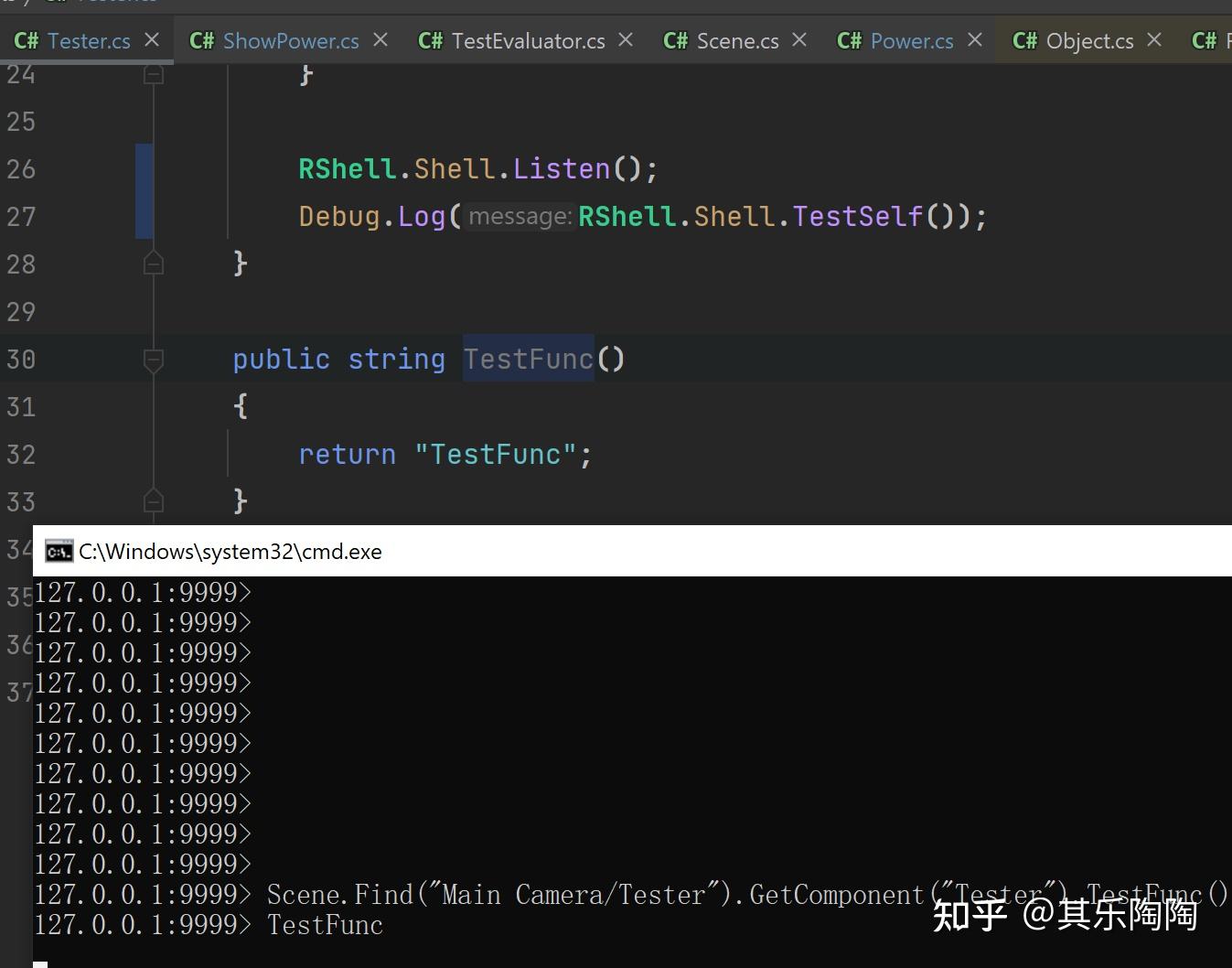Click the C# icon on Scene.cs tab
The width and height of the screenshot is (1232, 968).
pos(674,40)
